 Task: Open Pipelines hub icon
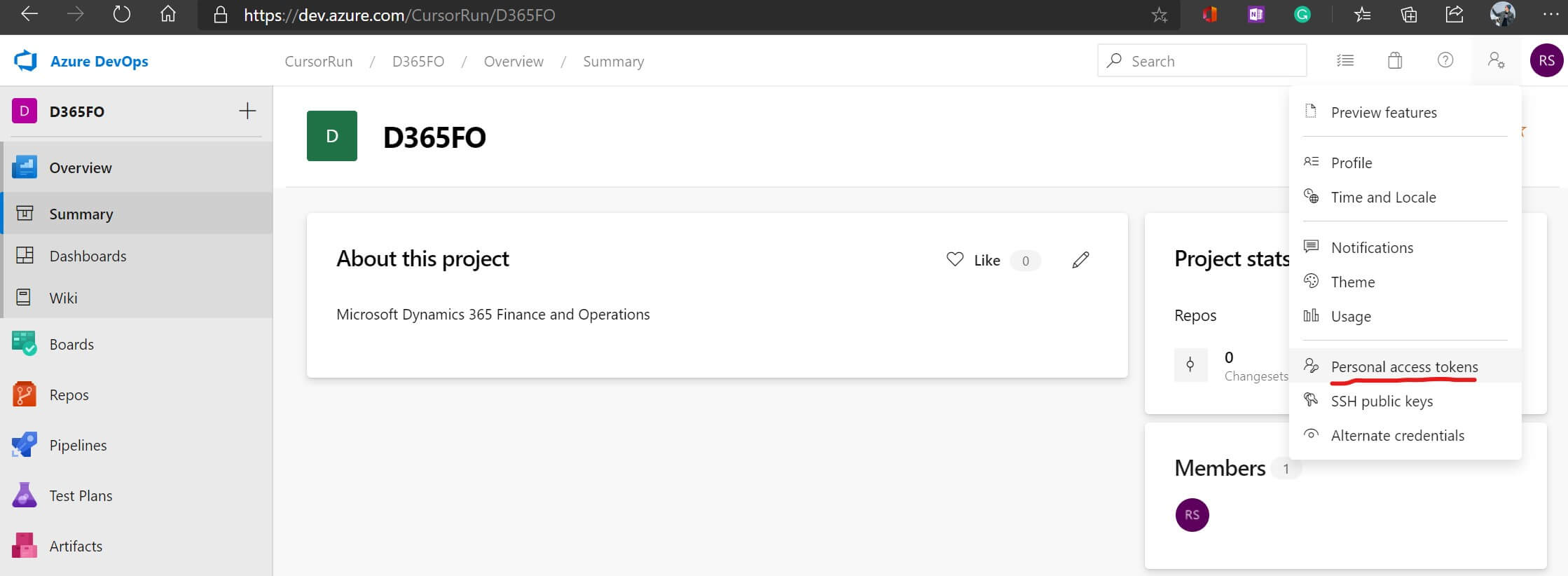click(x=25, y=445)
